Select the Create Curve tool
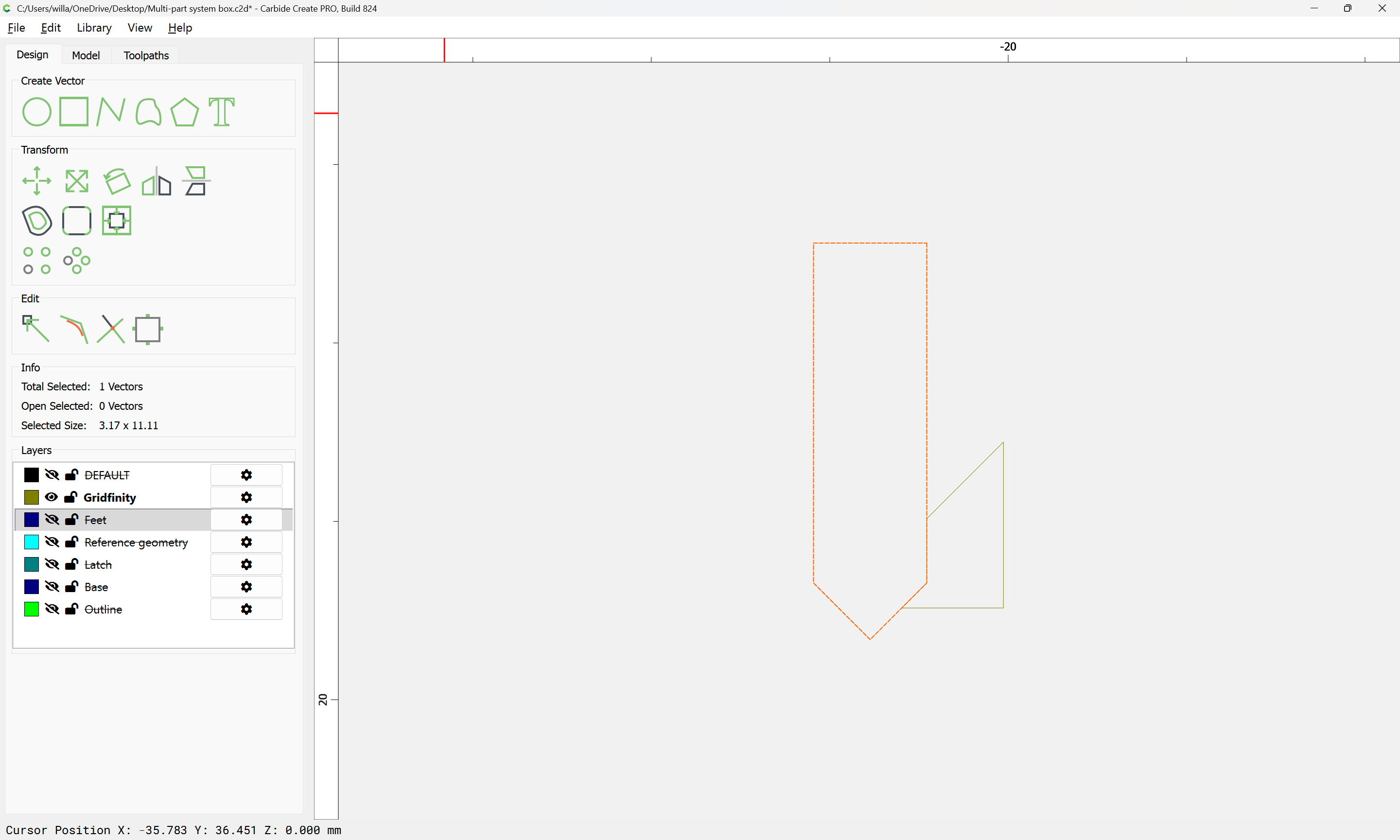 [148, 111]
